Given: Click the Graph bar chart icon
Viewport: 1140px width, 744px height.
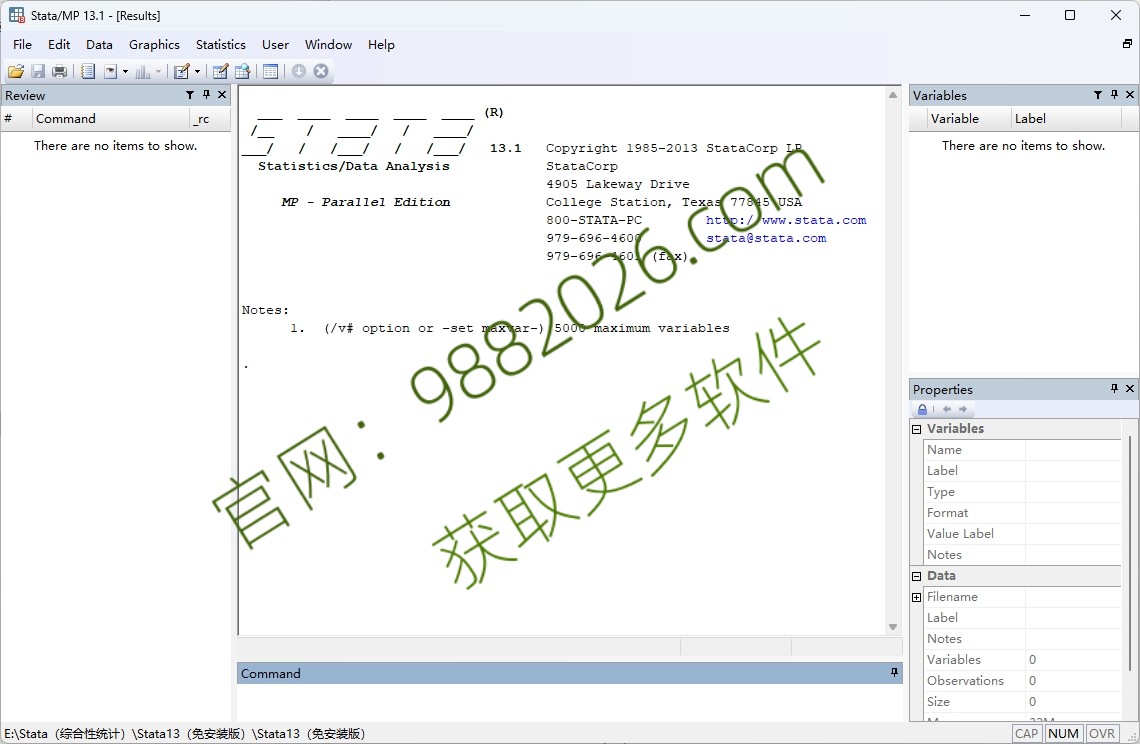Looking at the screenshot, I should 142,71.
